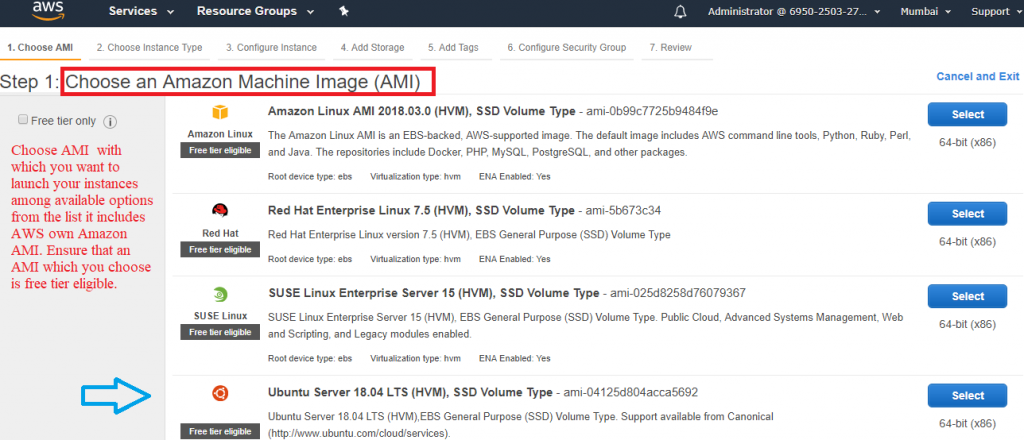Screen dimensions: 1024x440
Task: Click the ubuntu.com cloud services URL text
Action: [x=359, y=433]
